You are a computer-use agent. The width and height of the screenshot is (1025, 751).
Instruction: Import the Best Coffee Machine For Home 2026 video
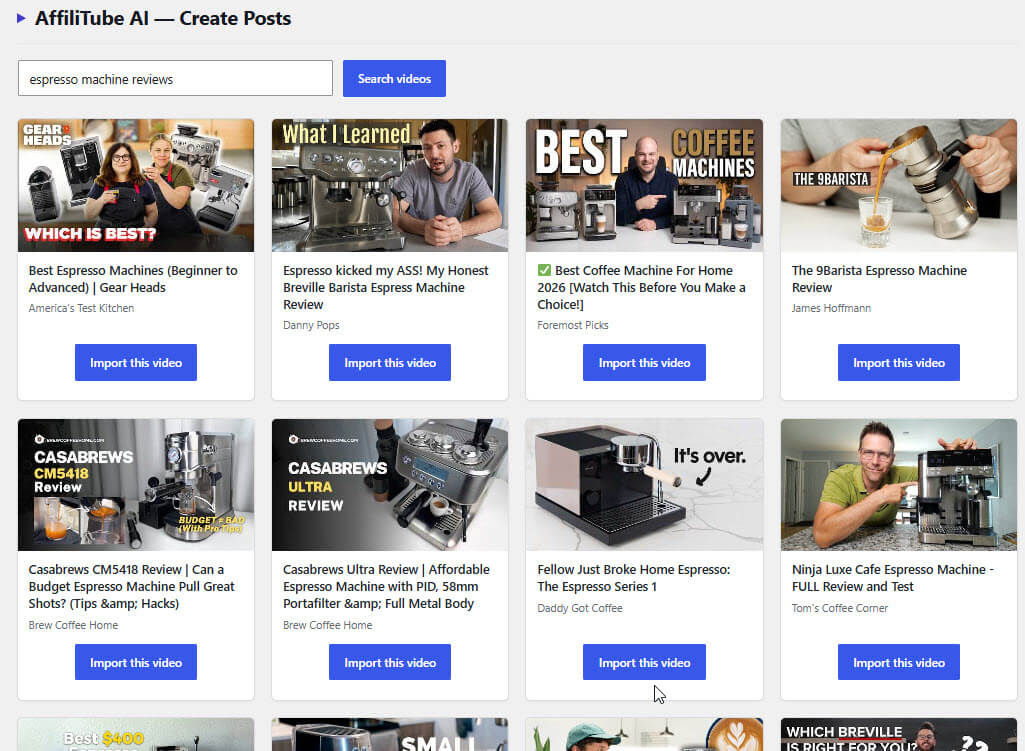(645, 363)
